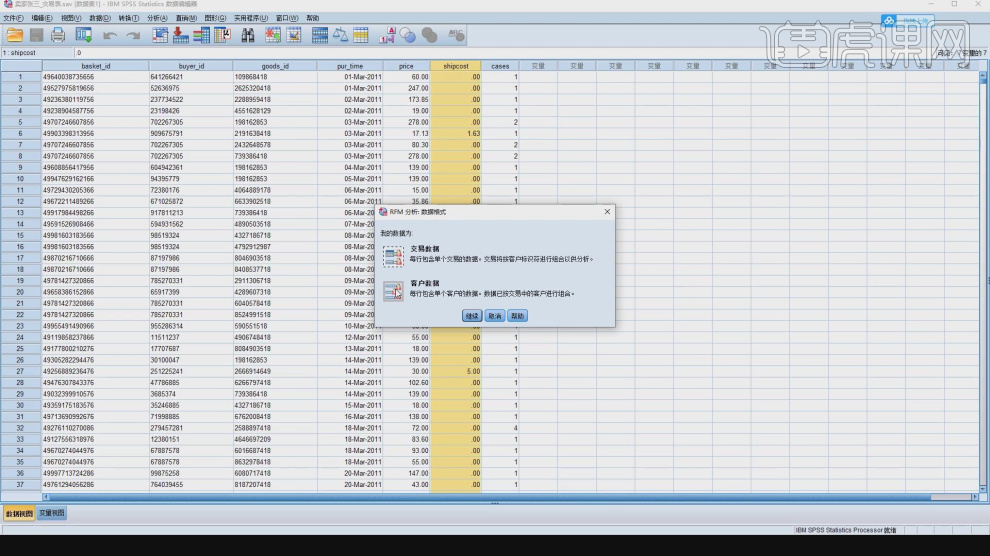Click the Insert cases icon
The height and width of the screenshot is (556, 990).
pos(273,35)
